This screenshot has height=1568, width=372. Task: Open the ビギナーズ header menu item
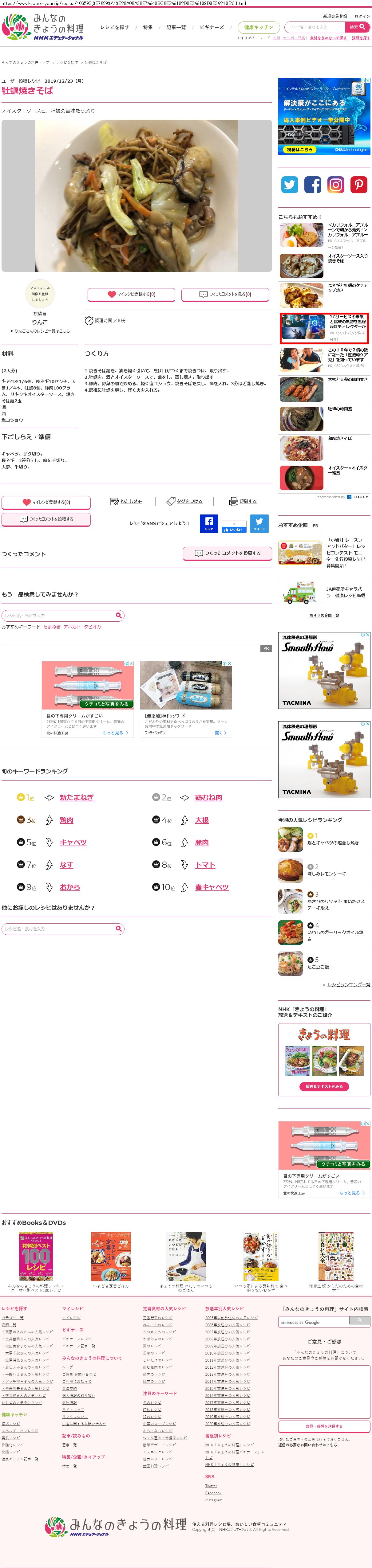point(212,27)
